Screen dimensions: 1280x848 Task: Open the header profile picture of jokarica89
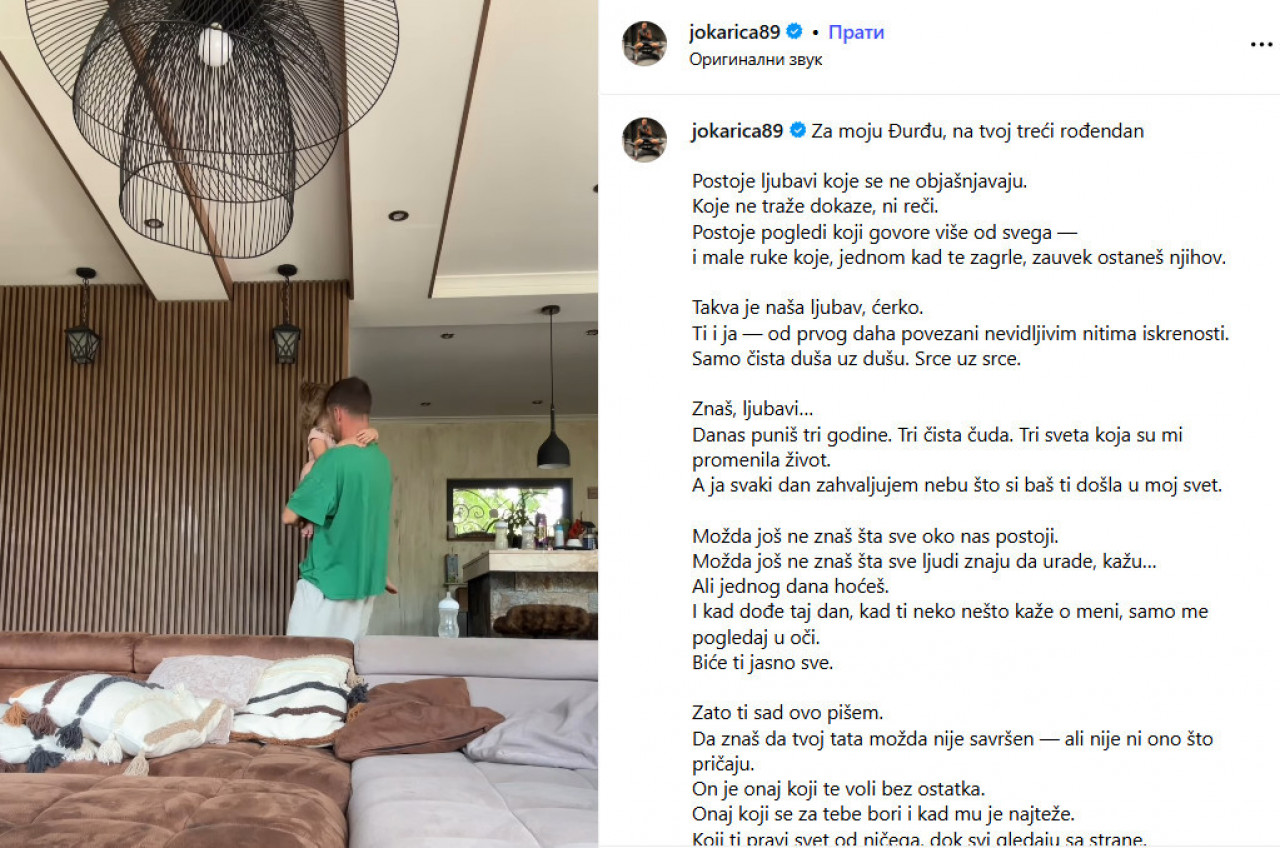(644, 43)
